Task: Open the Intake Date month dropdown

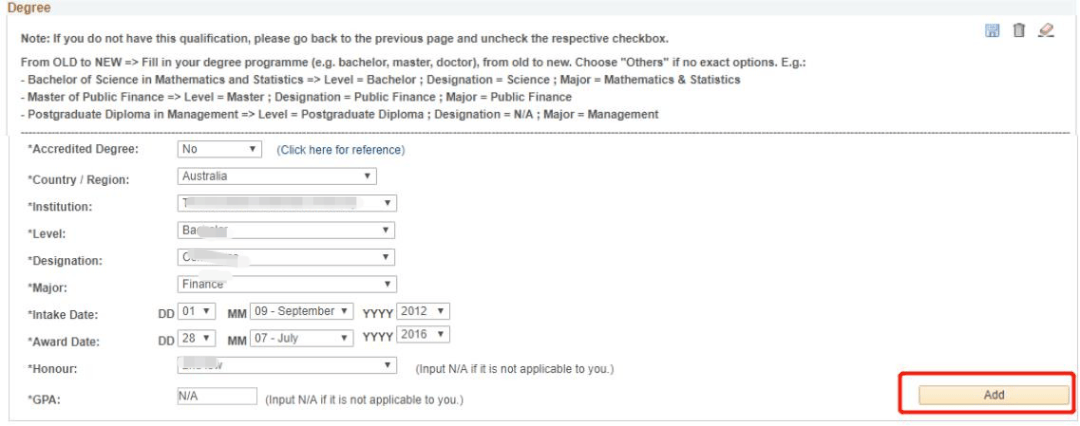Action: click(303, 310)
